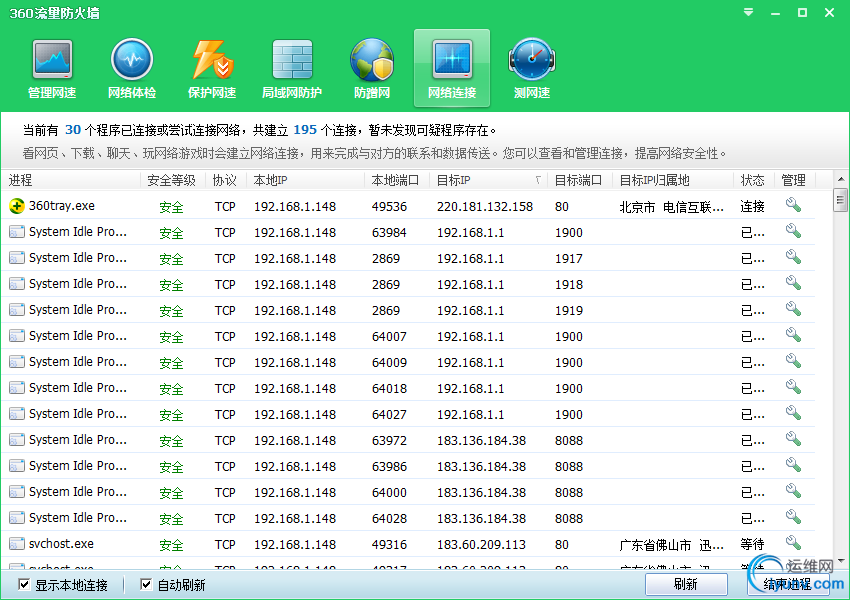850x600 pixels.
Task: Open the title bar dropdown menu arrow
Action: tap(749, 12)
